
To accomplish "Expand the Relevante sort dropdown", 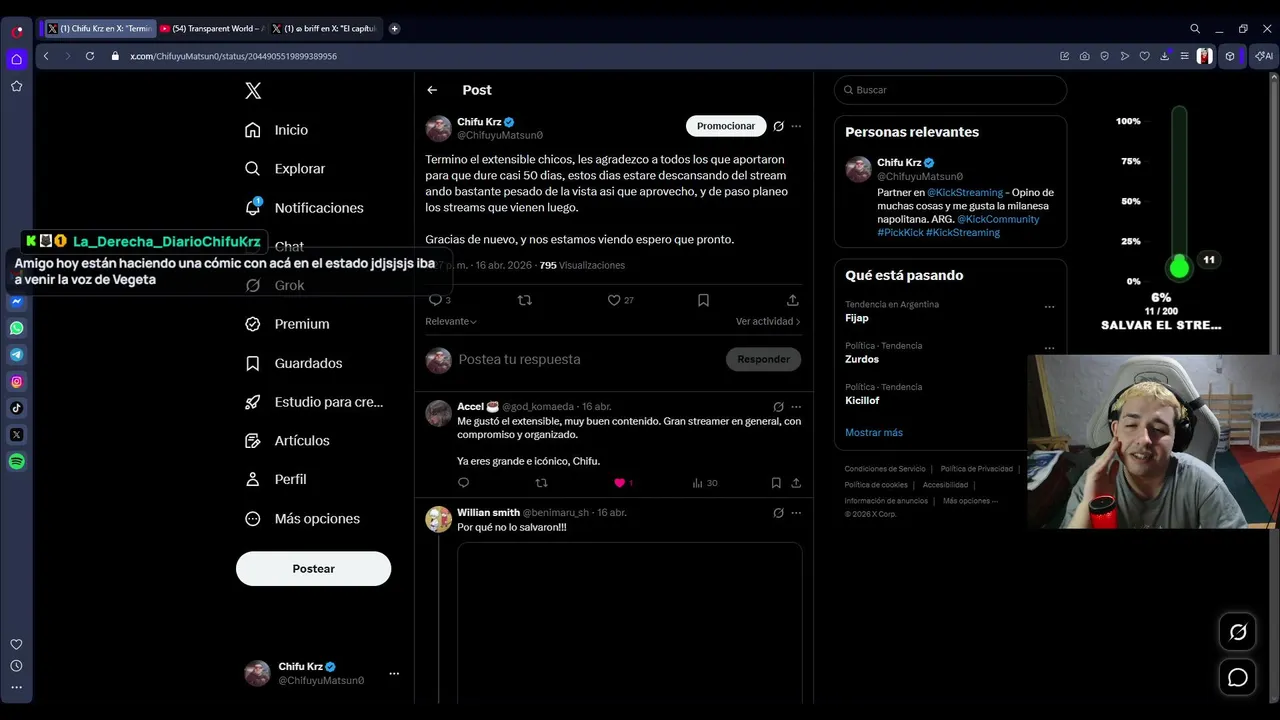I will pyautogui.click(x=451, y=321).
